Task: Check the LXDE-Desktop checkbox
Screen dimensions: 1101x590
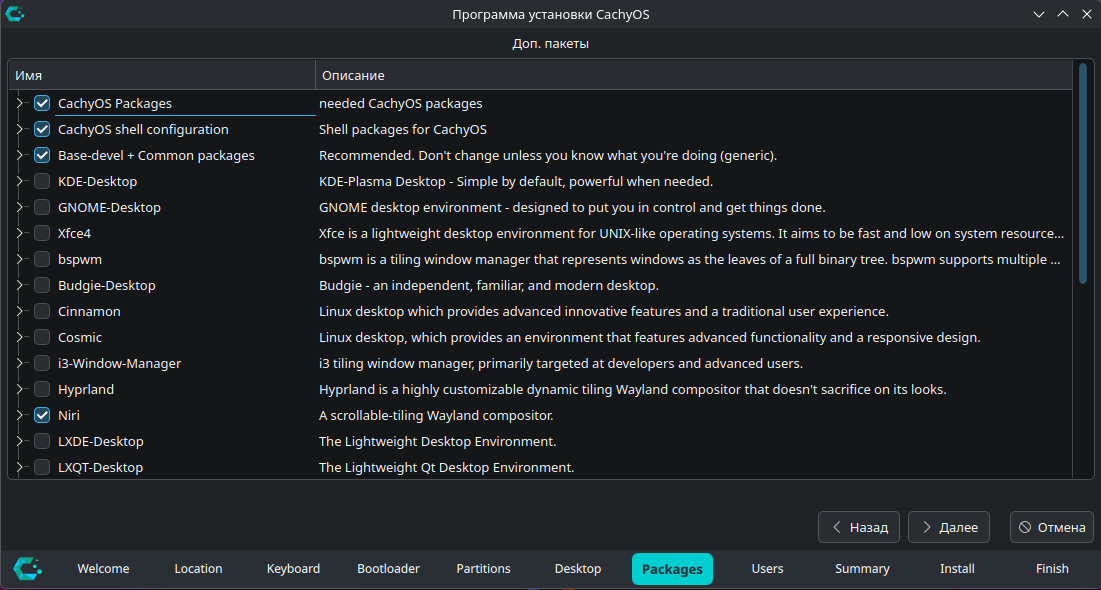Action: 42,441
